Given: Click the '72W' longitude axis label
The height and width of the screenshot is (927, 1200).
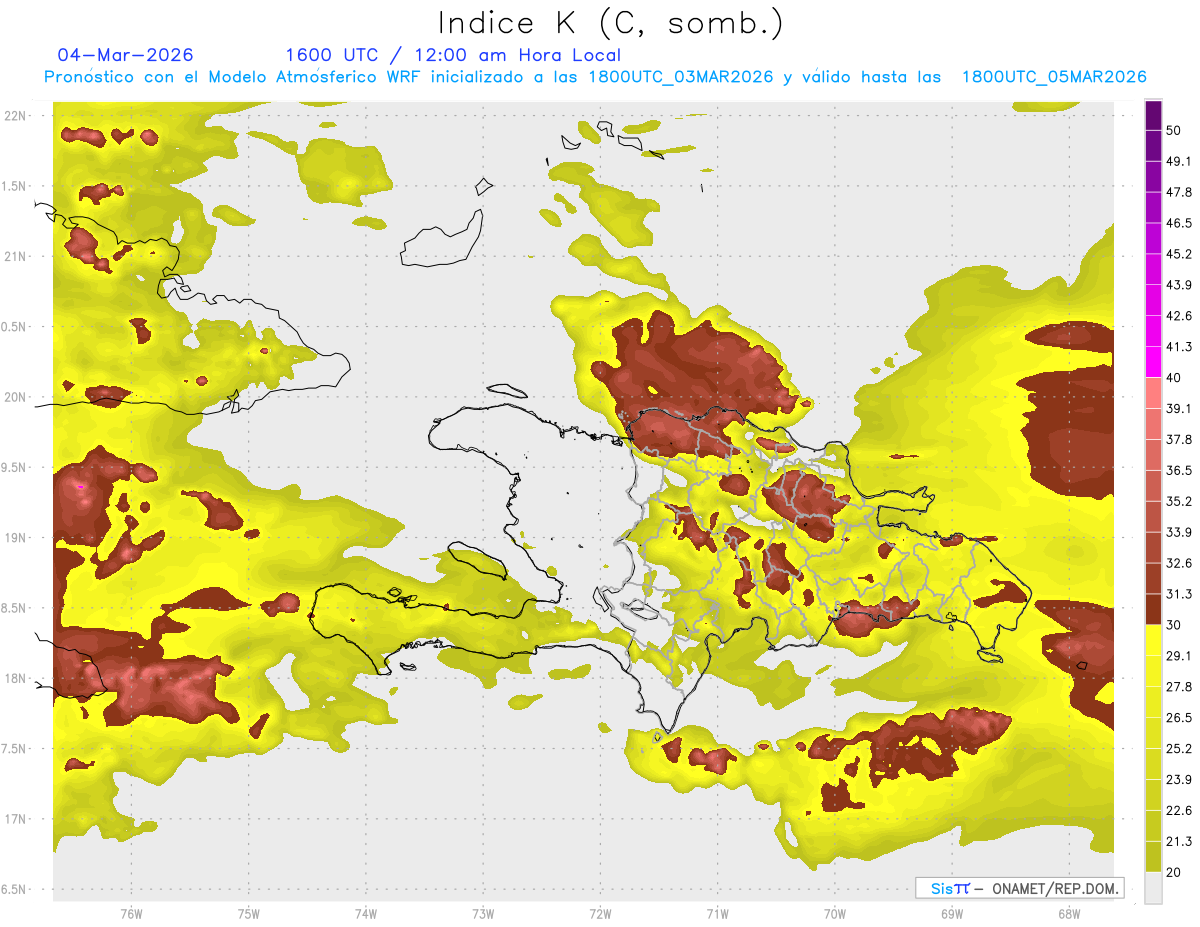Looking at the screenshot, I should [600, 914].
